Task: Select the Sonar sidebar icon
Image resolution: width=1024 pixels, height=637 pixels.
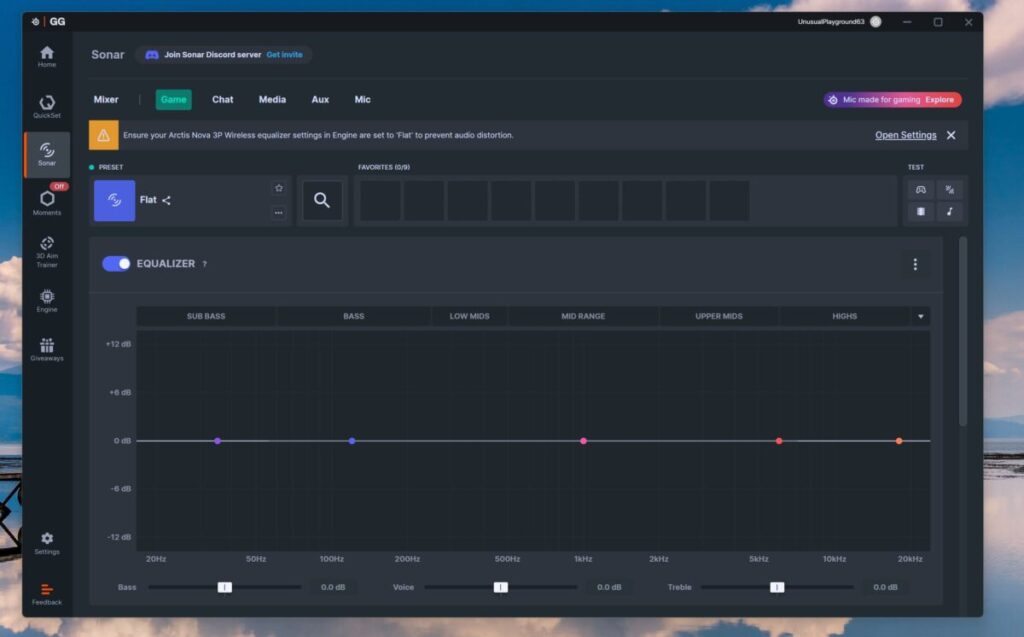Action: pyautogui.click(x=46, y=154)
